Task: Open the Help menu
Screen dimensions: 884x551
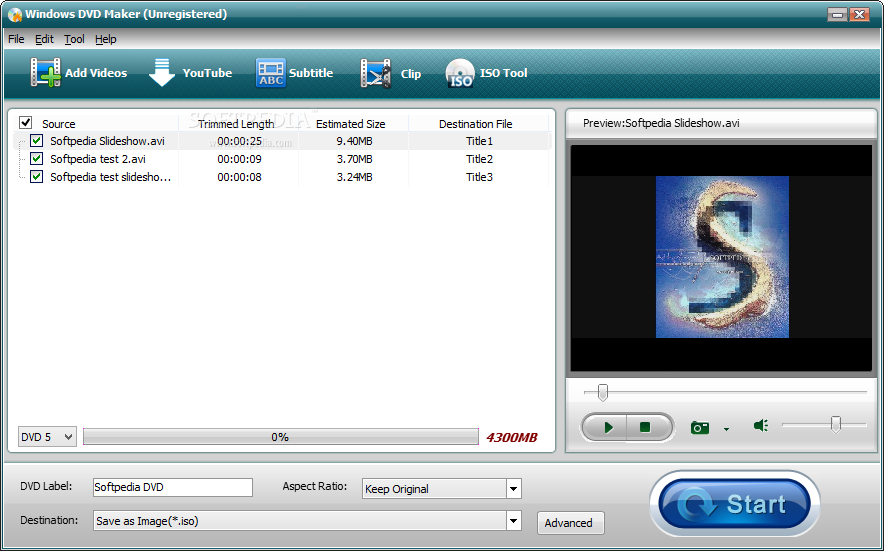Action: click(x=105, y=39)
